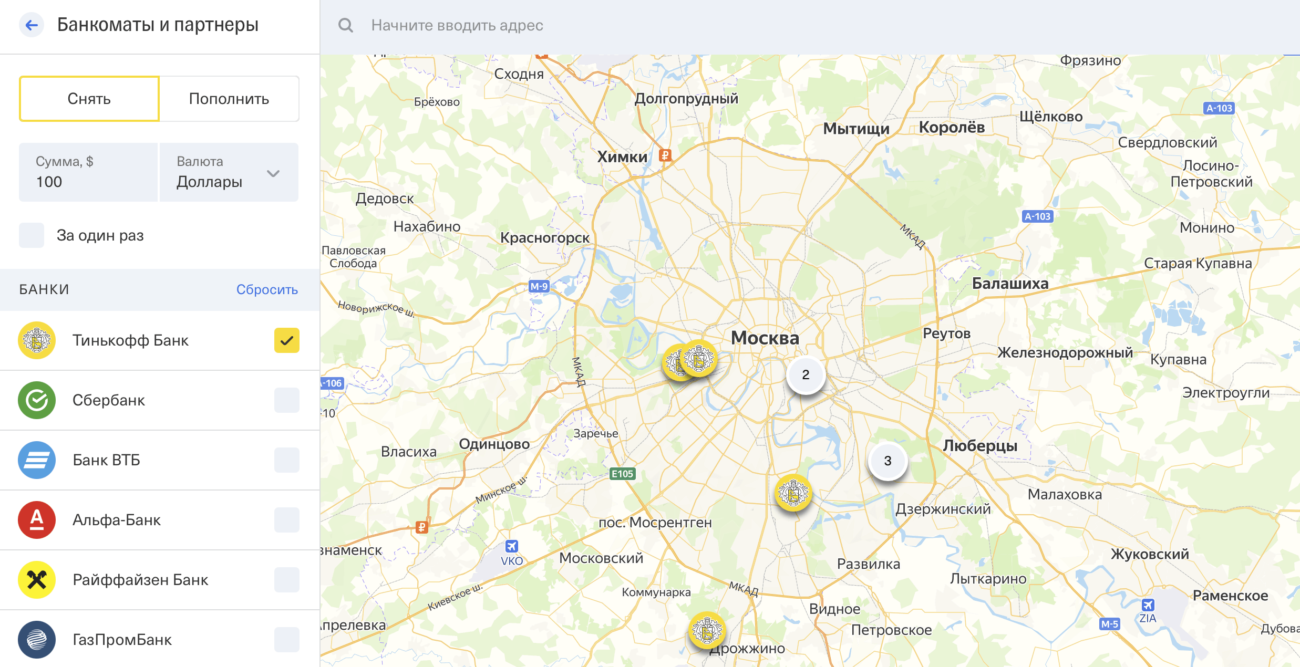
Task: Click the back arrow icon
Action: click(32, 25)
